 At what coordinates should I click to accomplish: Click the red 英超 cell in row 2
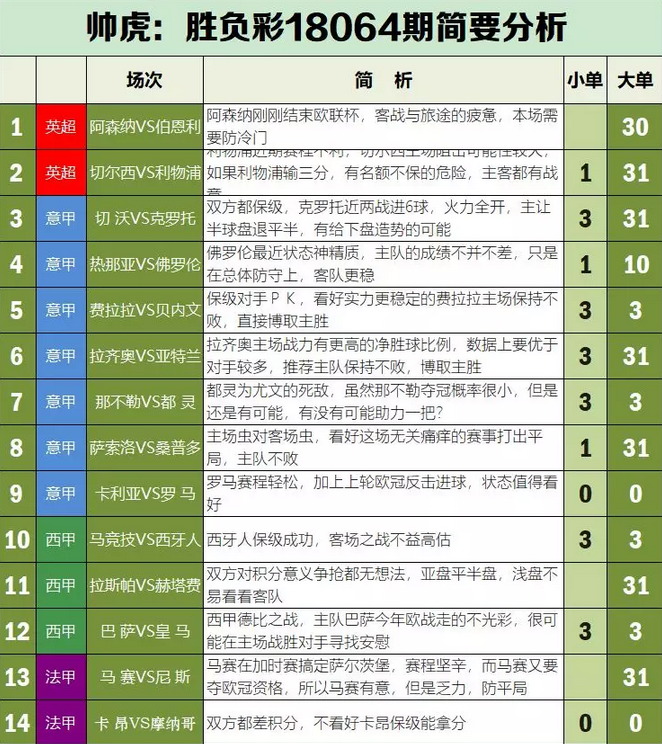[61, 173]
